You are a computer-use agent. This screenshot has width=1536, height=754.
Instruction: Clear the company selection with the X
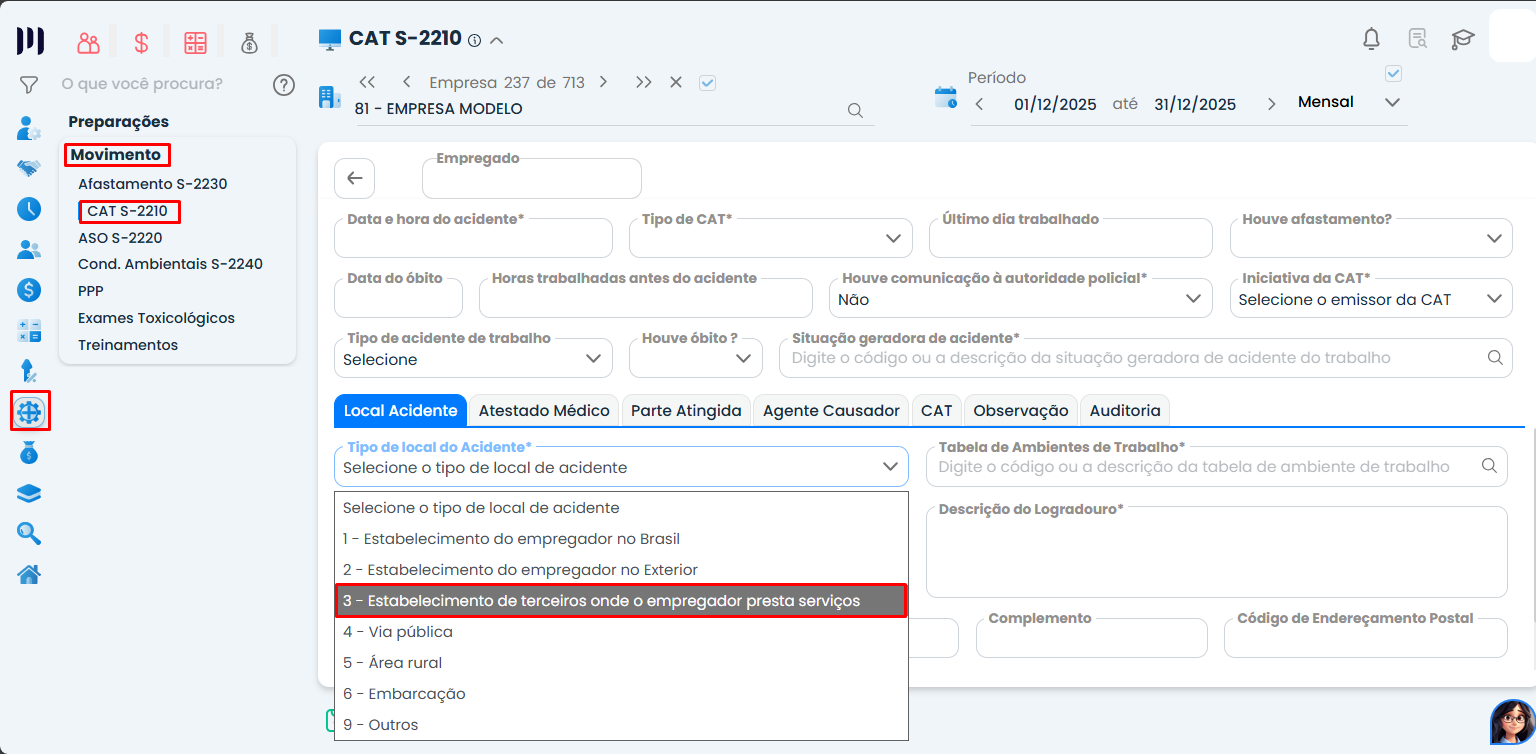click(676, 82)
